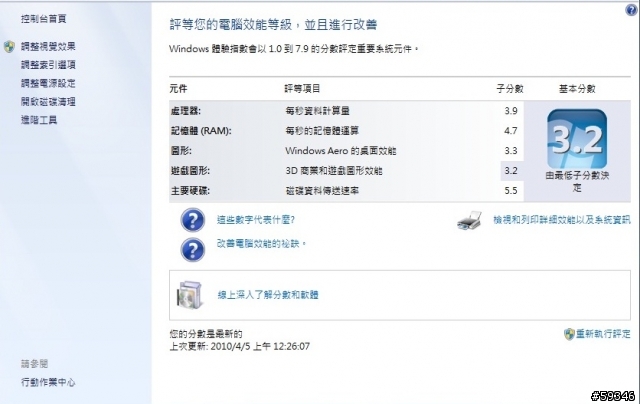Click question mark icon next to 這些數字代表什麼
Image resolution: width=640 pixels, height=404 pixels.
point(193,220)
